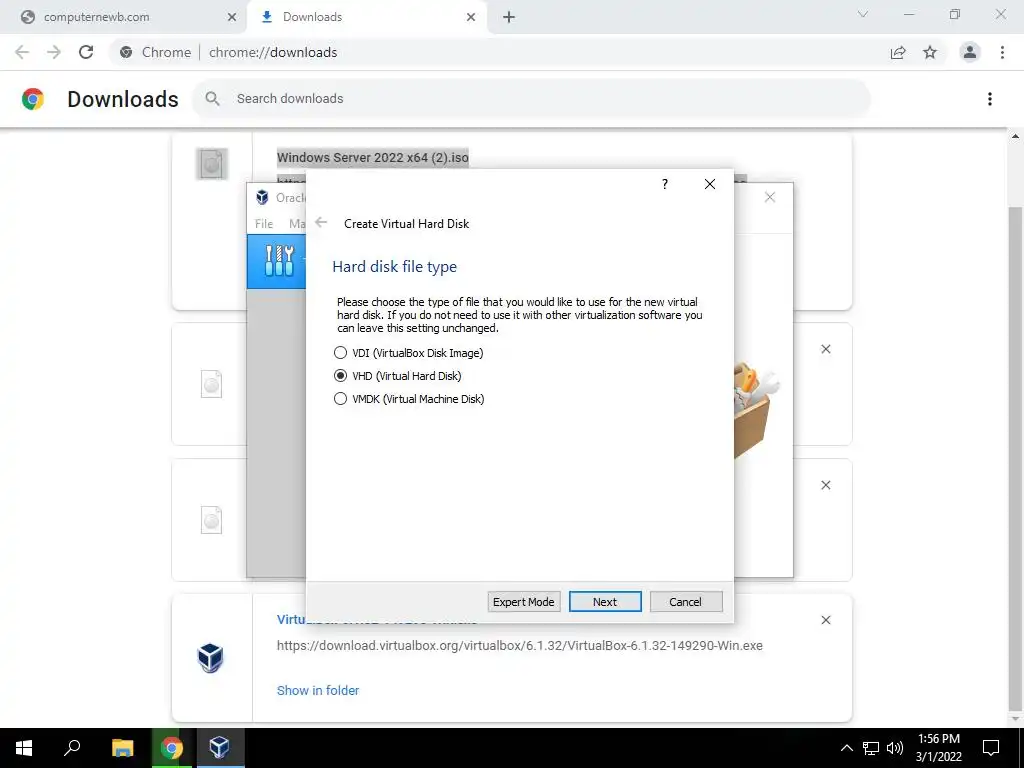Click the VirtualBox cube icon in the title bar
1024x768 pixels.
pos(263,197)
